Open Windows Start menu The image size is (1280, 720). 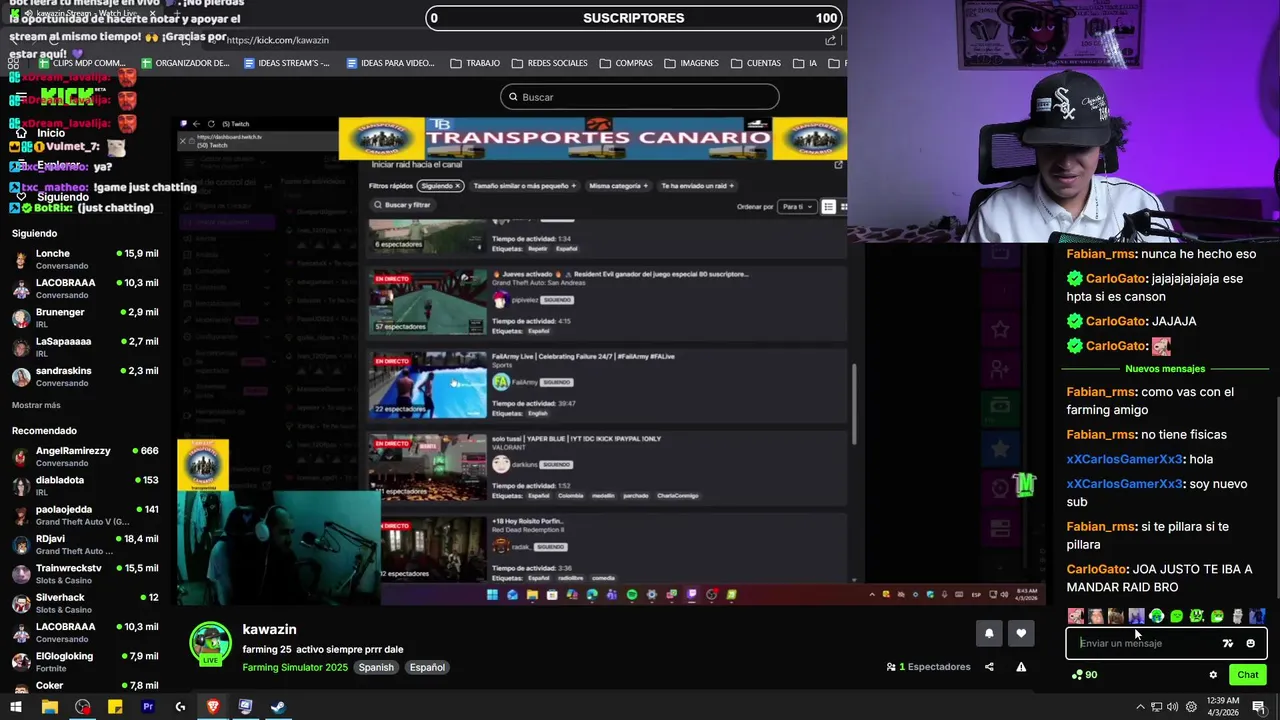(15, 707)
